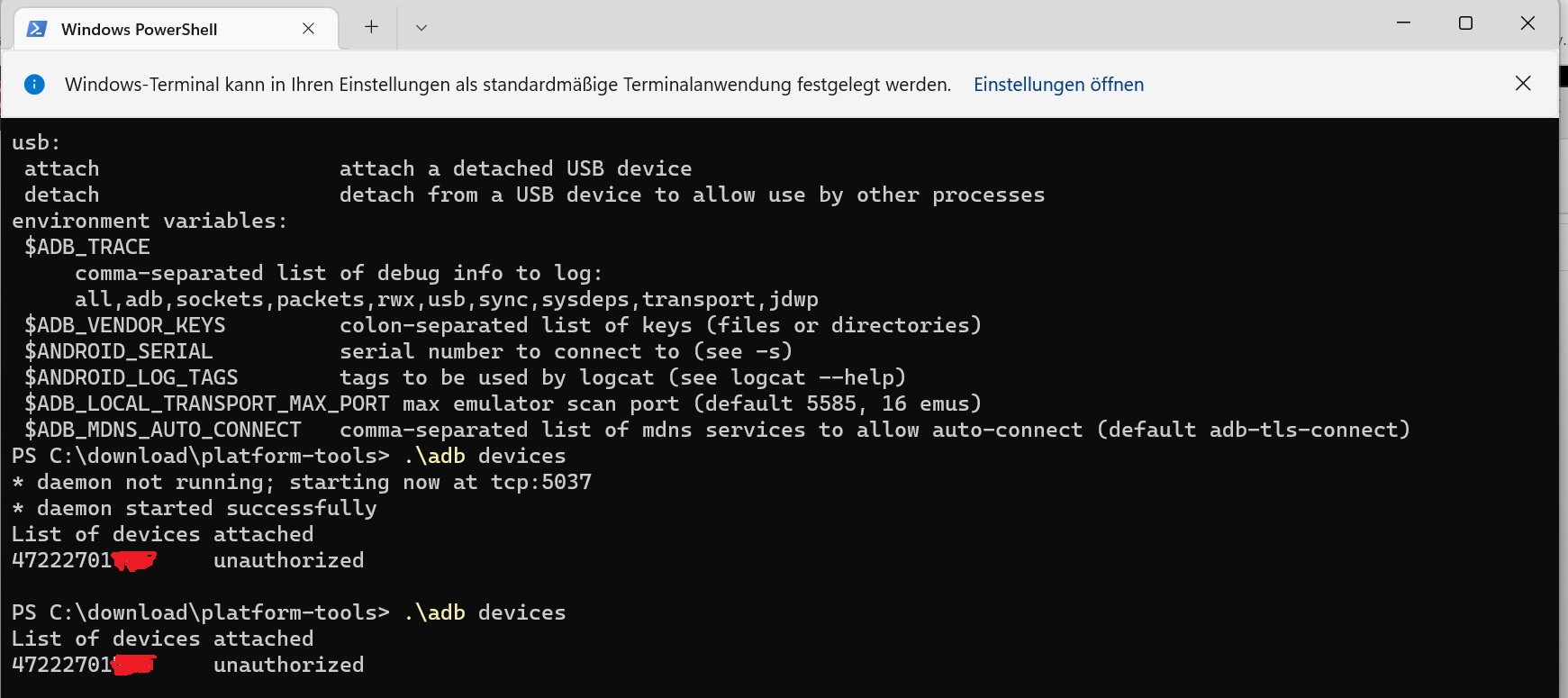The height and width of the screenshot is (698, 1568).
Task: Open the Einstellungen öffnen link
Action: [1058, 85]
